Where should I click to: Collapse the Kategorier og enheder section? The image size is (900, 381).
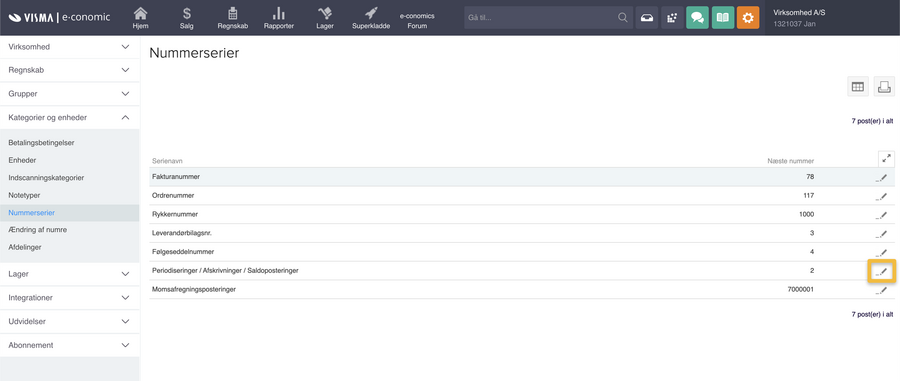(x=69, y=118)
